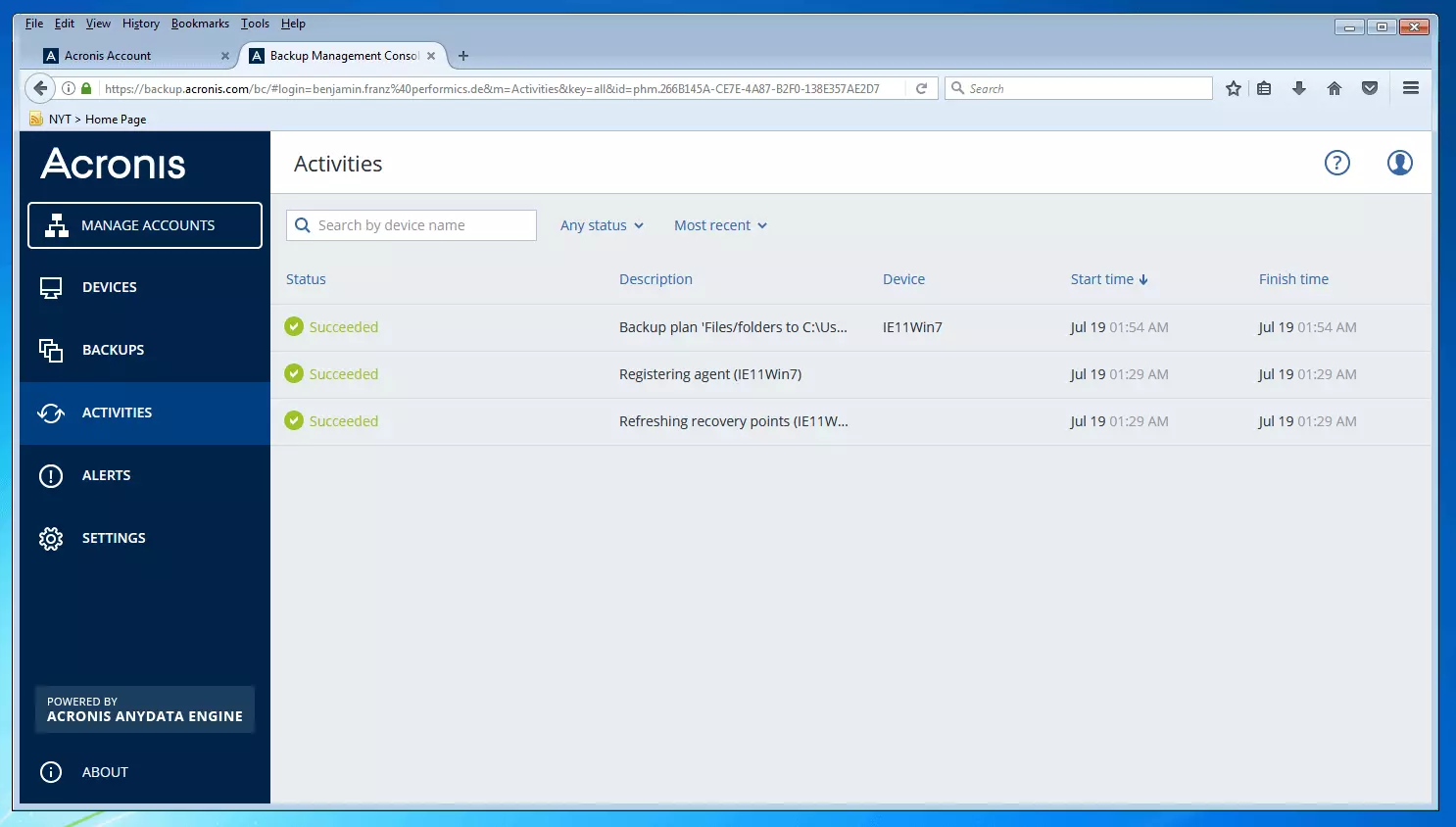This screenshot has width=1456, height=827.
Task: Open the Edit menu
Action: pos(65,24)
